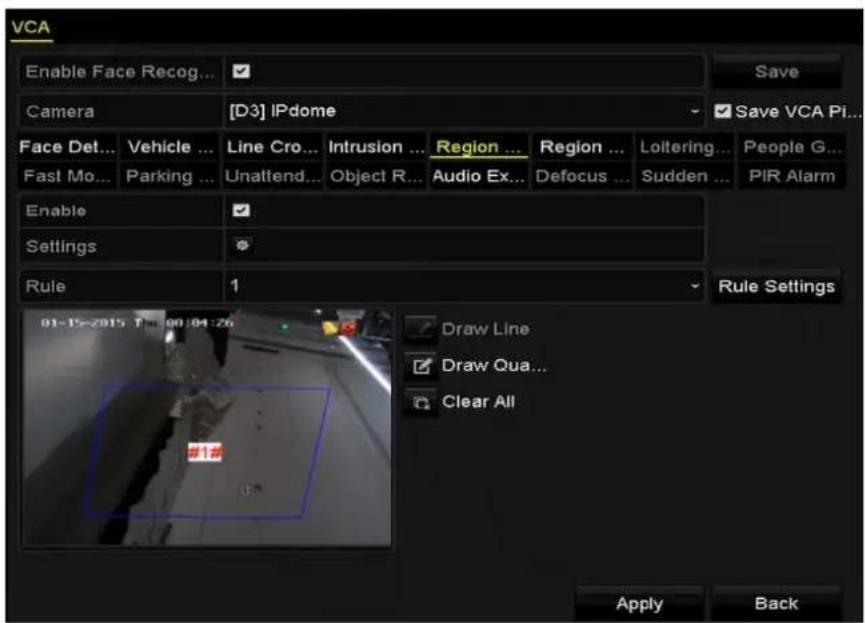This screenshot has width=865, height=623.
Task: Click the timestamp overlay in the preview
Action: click(x=137, y=322)
